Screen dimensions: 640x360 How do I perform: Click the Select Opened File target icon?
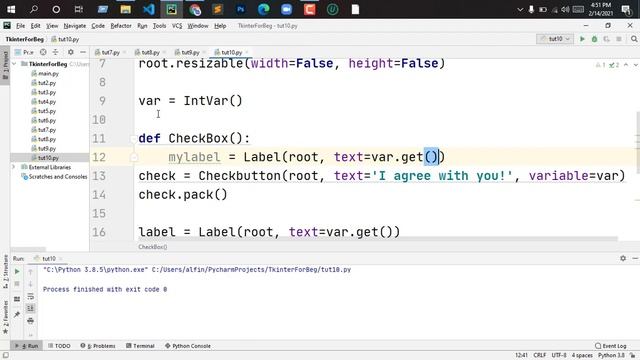coord(43,52)
